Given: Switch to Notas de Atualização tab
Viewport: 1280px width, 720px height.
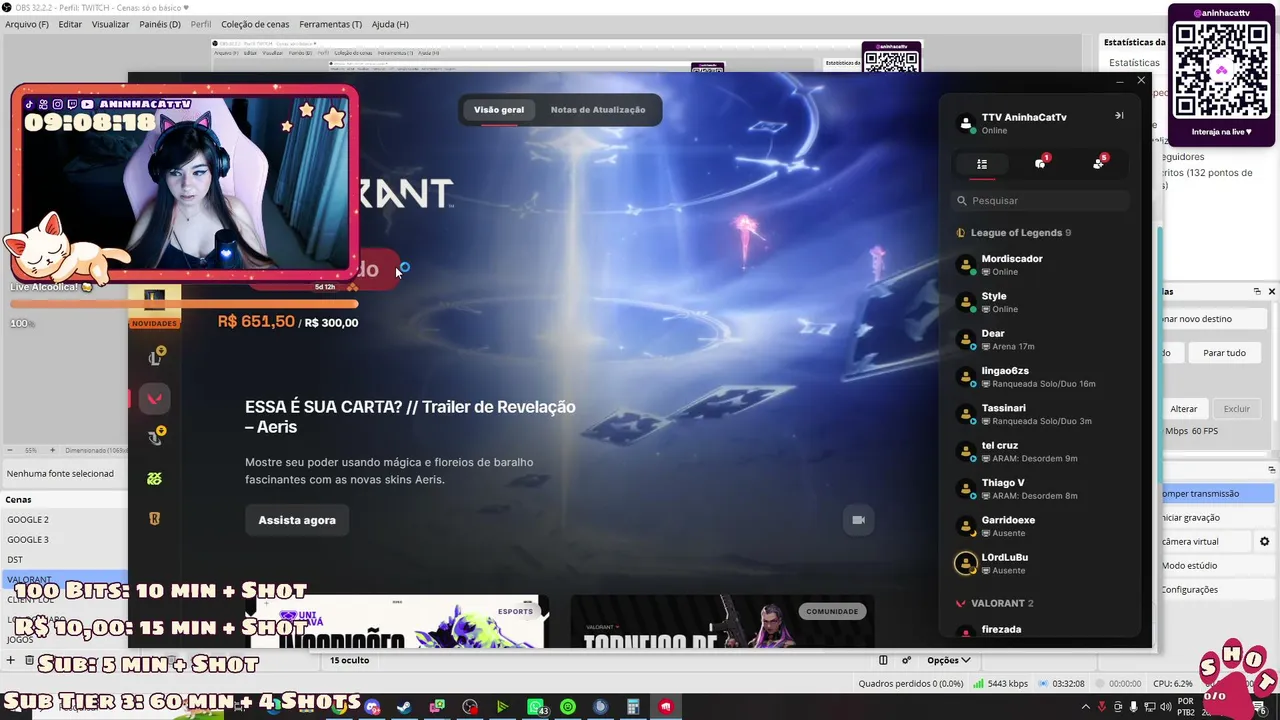Looking at the screenshot, I should coord(598,110).
